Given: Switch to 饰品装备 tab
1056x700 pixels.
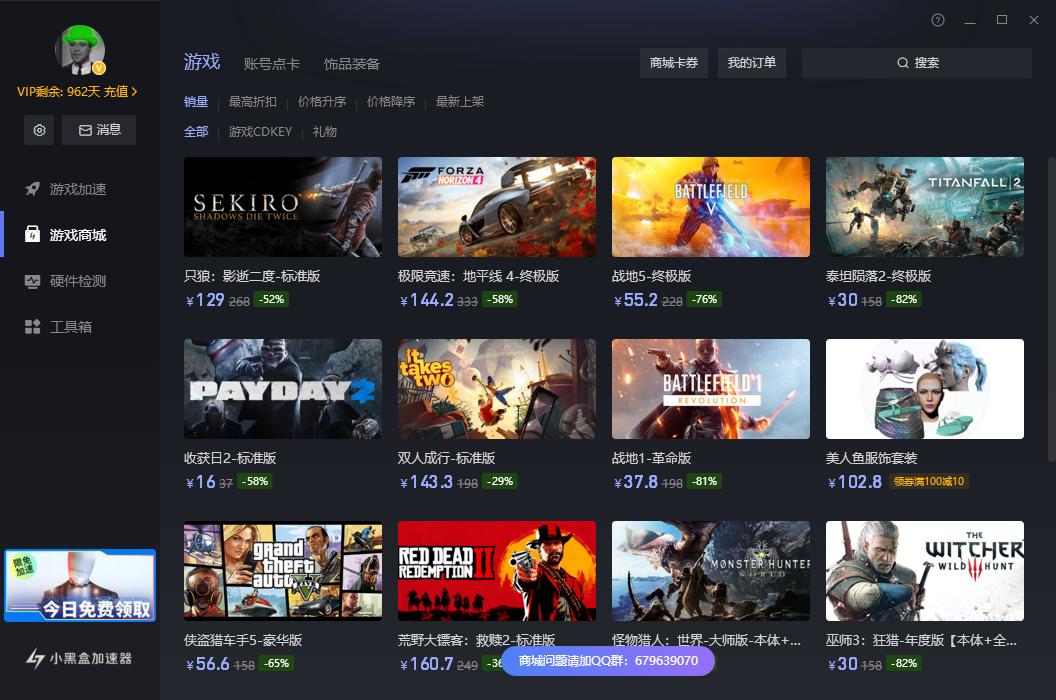Looking at the screenshot, I should (352, 64).
